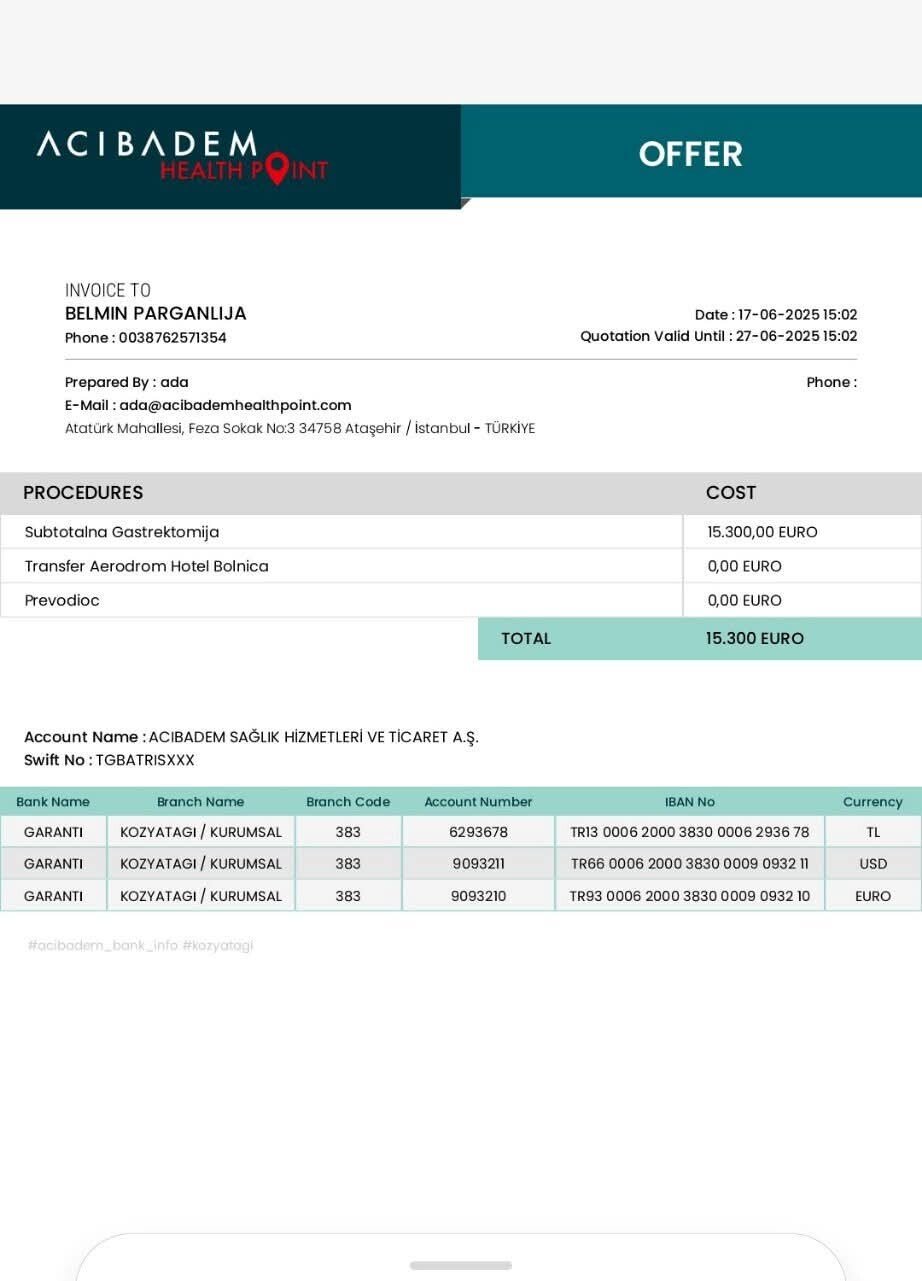Viewport: 922px width, 1281px height.
Task: Select the EURO currency IBAN number
Action: point(690,896)
